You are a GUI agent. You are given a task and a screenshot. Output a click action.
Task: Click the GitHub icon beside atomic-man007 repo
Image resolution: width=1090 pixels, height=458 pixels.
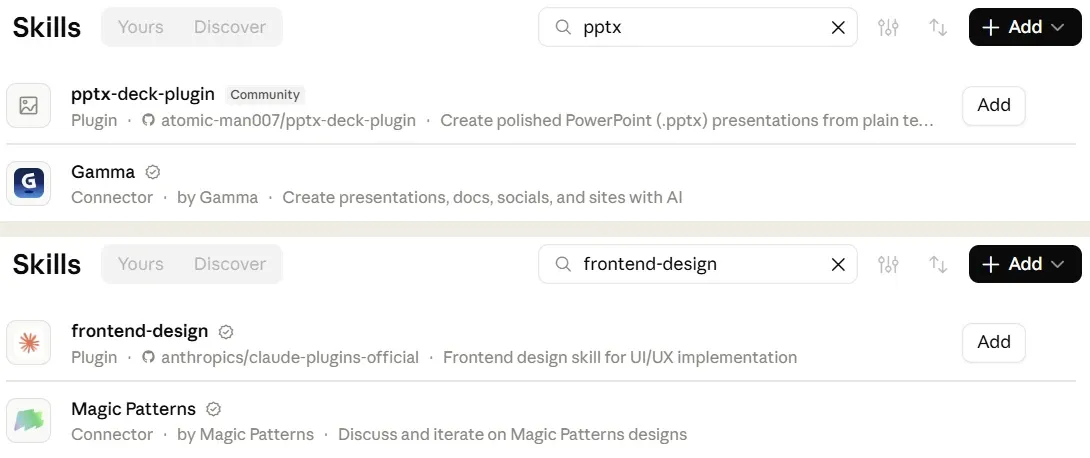148,120
